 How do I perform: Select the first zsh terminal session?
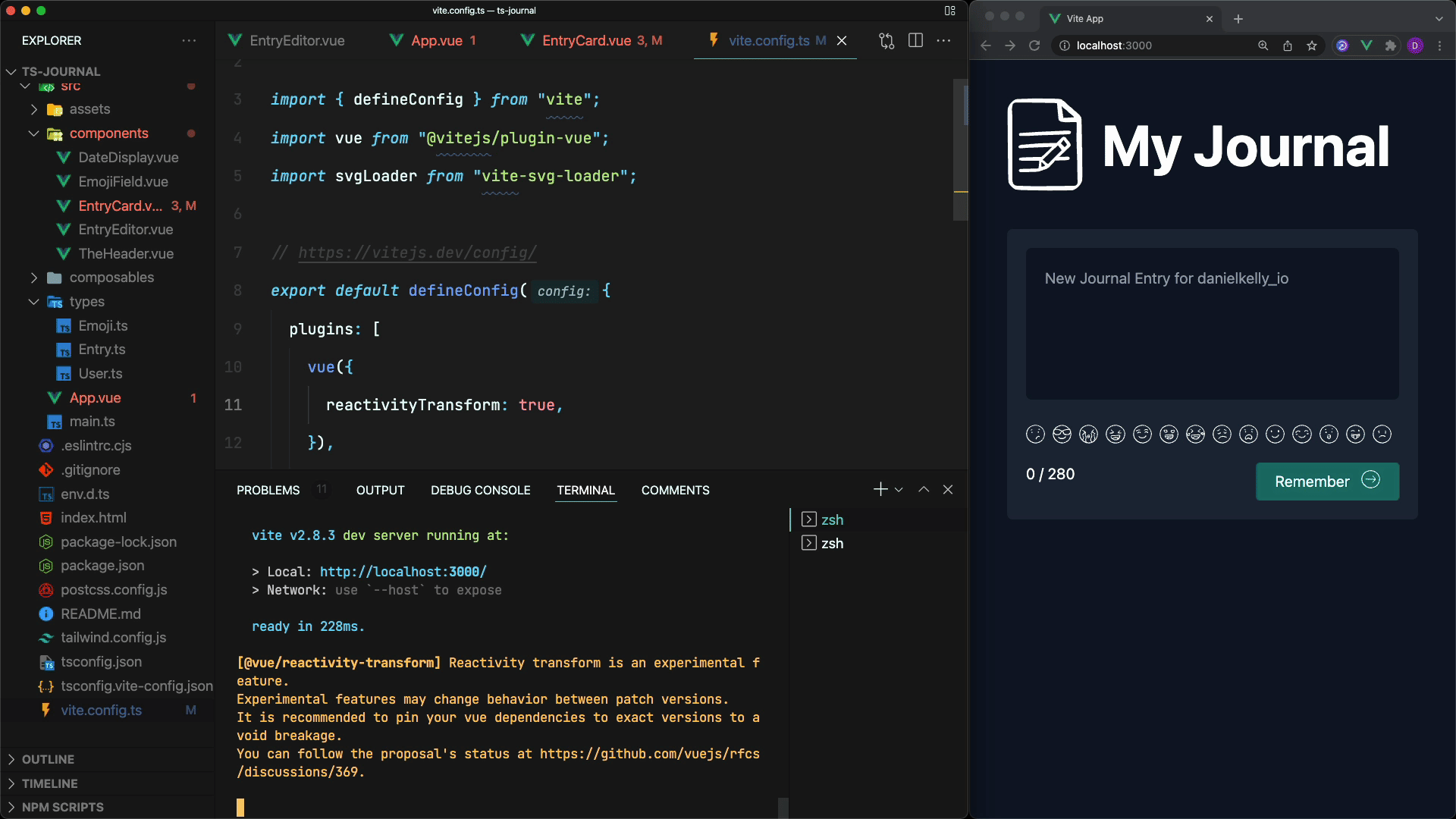[823, 519]
